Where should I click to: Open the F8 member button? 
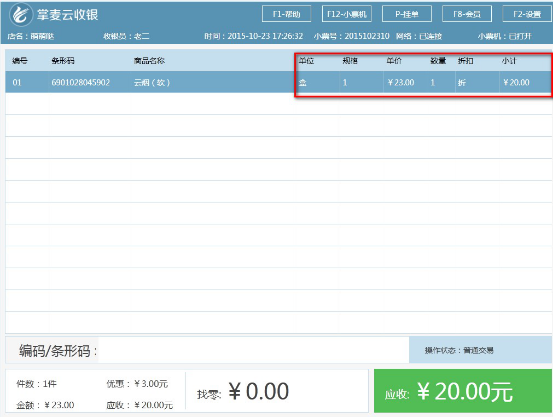click(x=467, y=14)
